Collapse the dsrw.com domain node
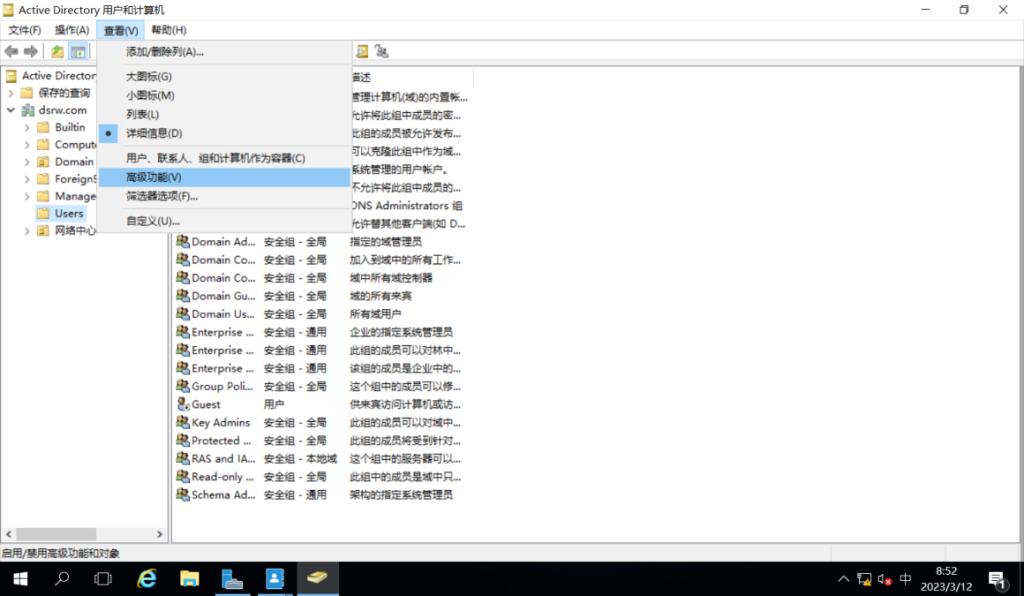Viewport: 1024px width, 596px height. [x=10, y=110]
